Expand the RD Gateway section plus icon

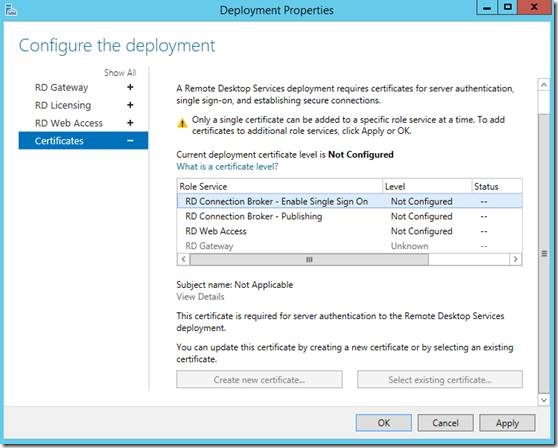tap(130, 87)
